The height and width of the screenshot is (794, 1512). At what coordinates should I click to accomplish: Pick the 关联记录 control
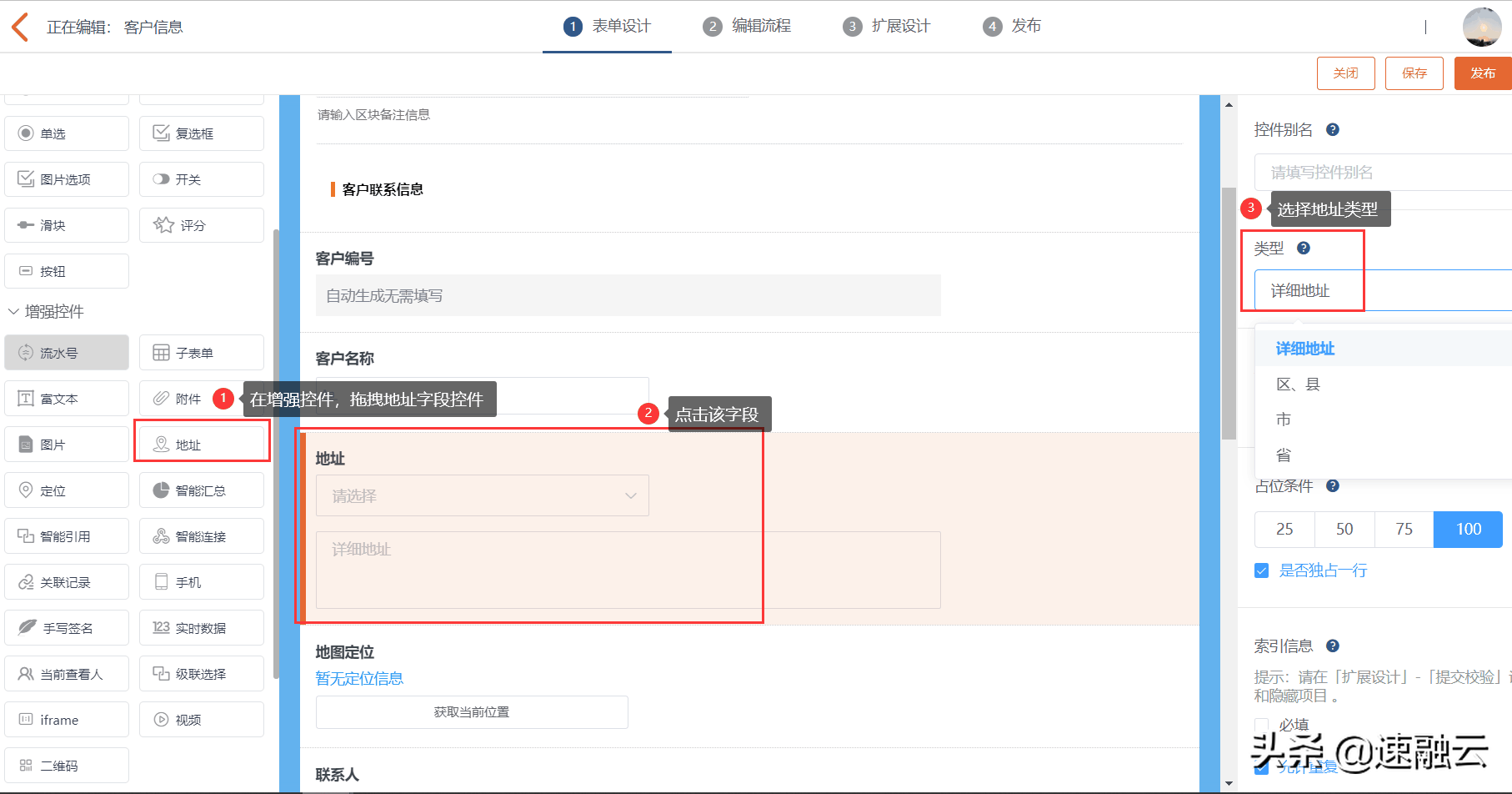click(x=67, y=582)
